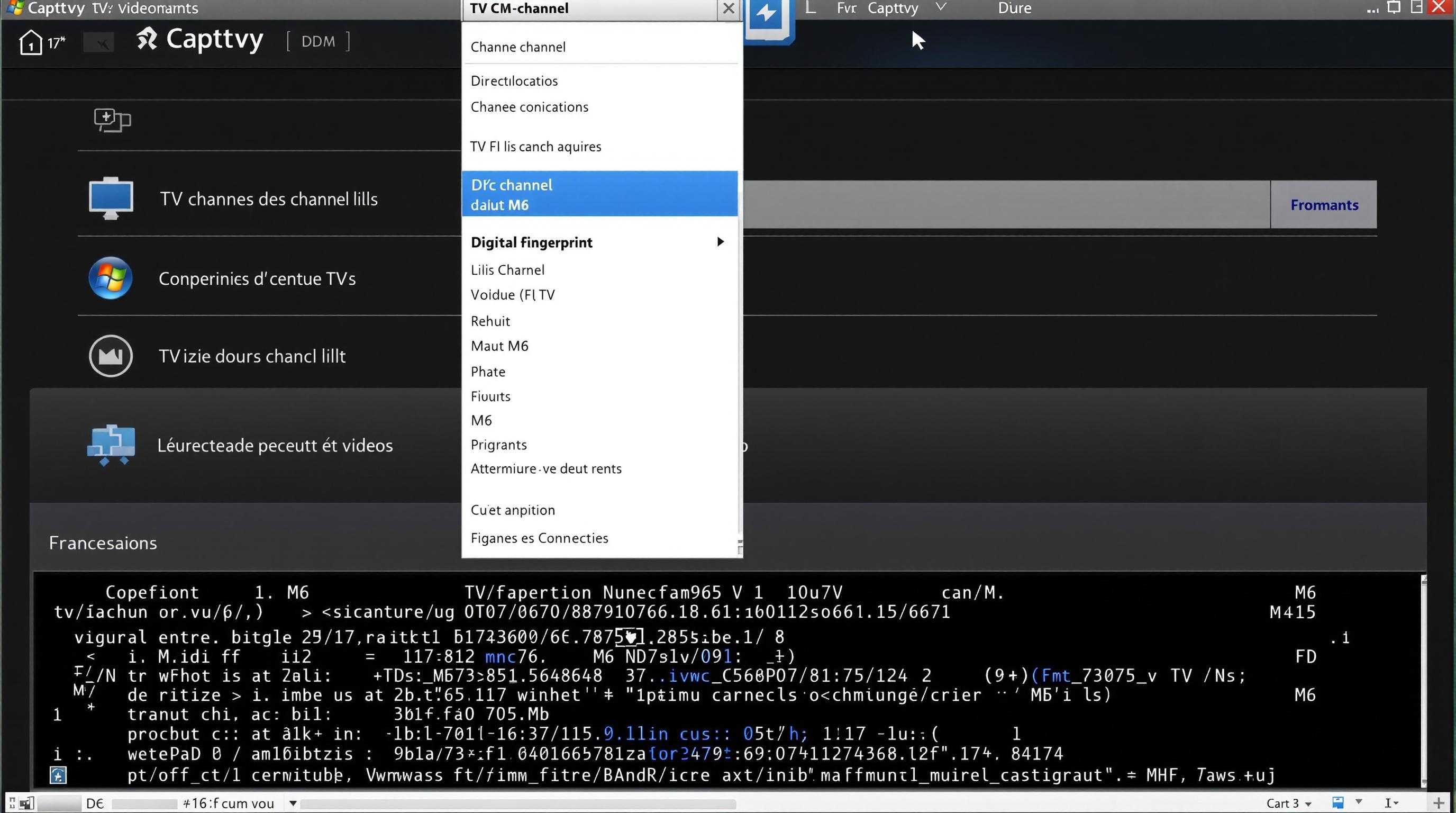Click the Copefiont console line
The image size is (1456, 813).
(x=151, y=592)
